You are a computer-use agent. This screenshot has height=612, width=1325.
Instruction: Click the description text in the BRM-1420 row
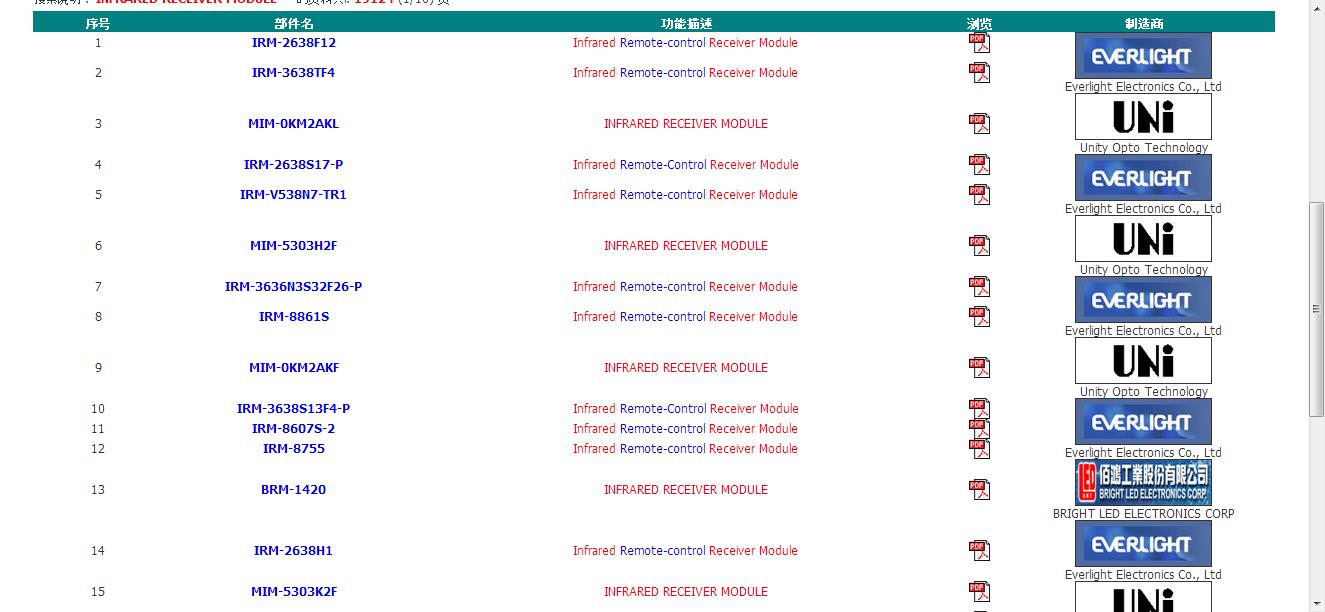point(686,490)
